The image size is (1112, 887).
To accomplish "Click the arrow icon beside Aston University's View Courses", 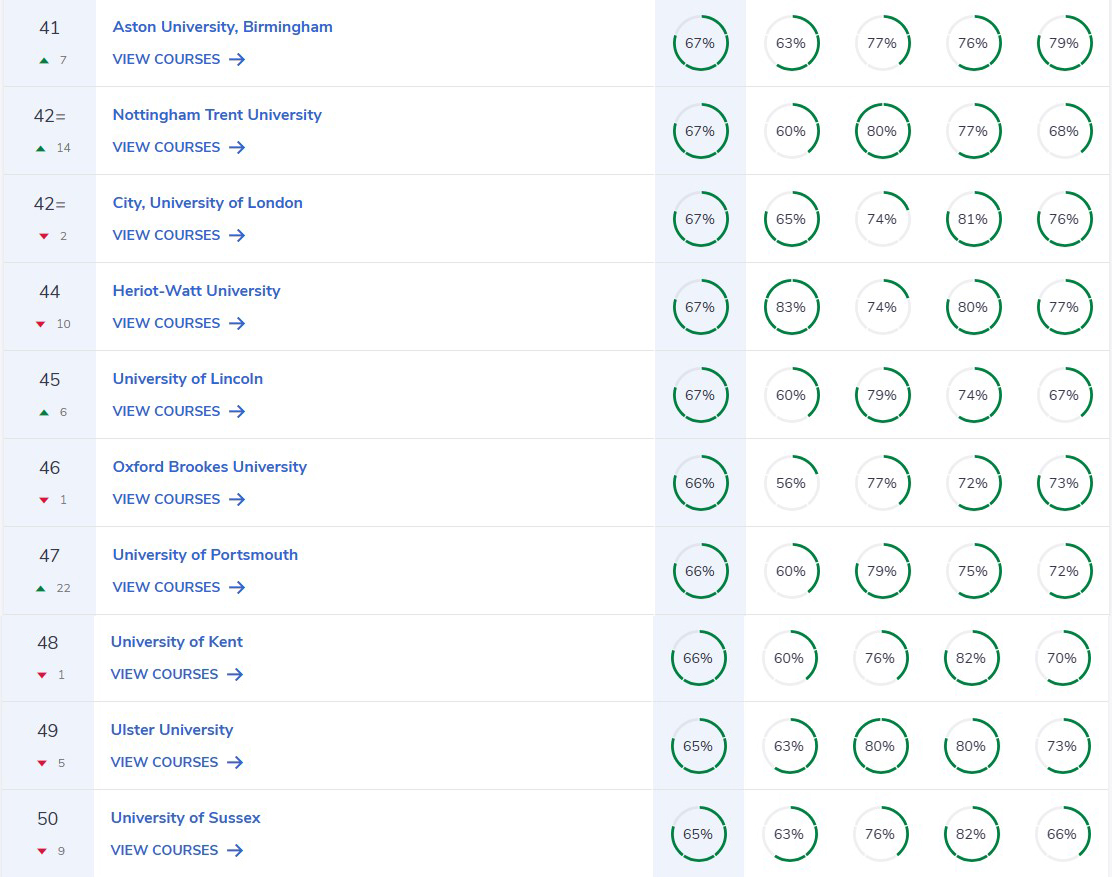I will pyautogui.click(x=236, y=59).
